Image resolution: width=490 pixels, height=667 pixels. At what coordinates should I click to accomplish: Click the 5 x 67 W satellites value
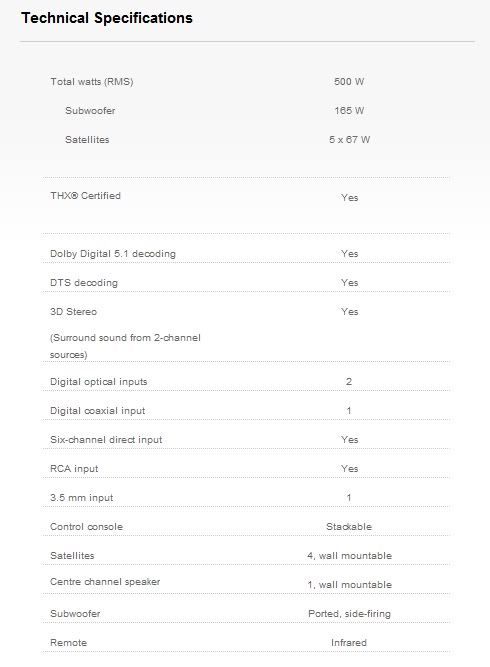pyautogui.click(x=349, y=140)
